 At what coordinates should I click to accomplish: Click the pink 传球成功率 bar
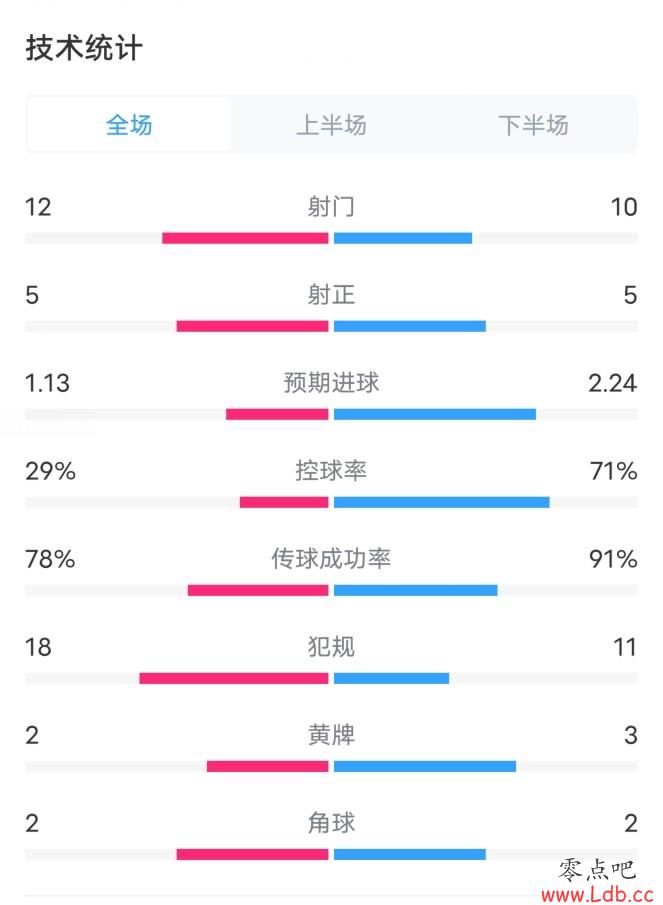[258, 590]
